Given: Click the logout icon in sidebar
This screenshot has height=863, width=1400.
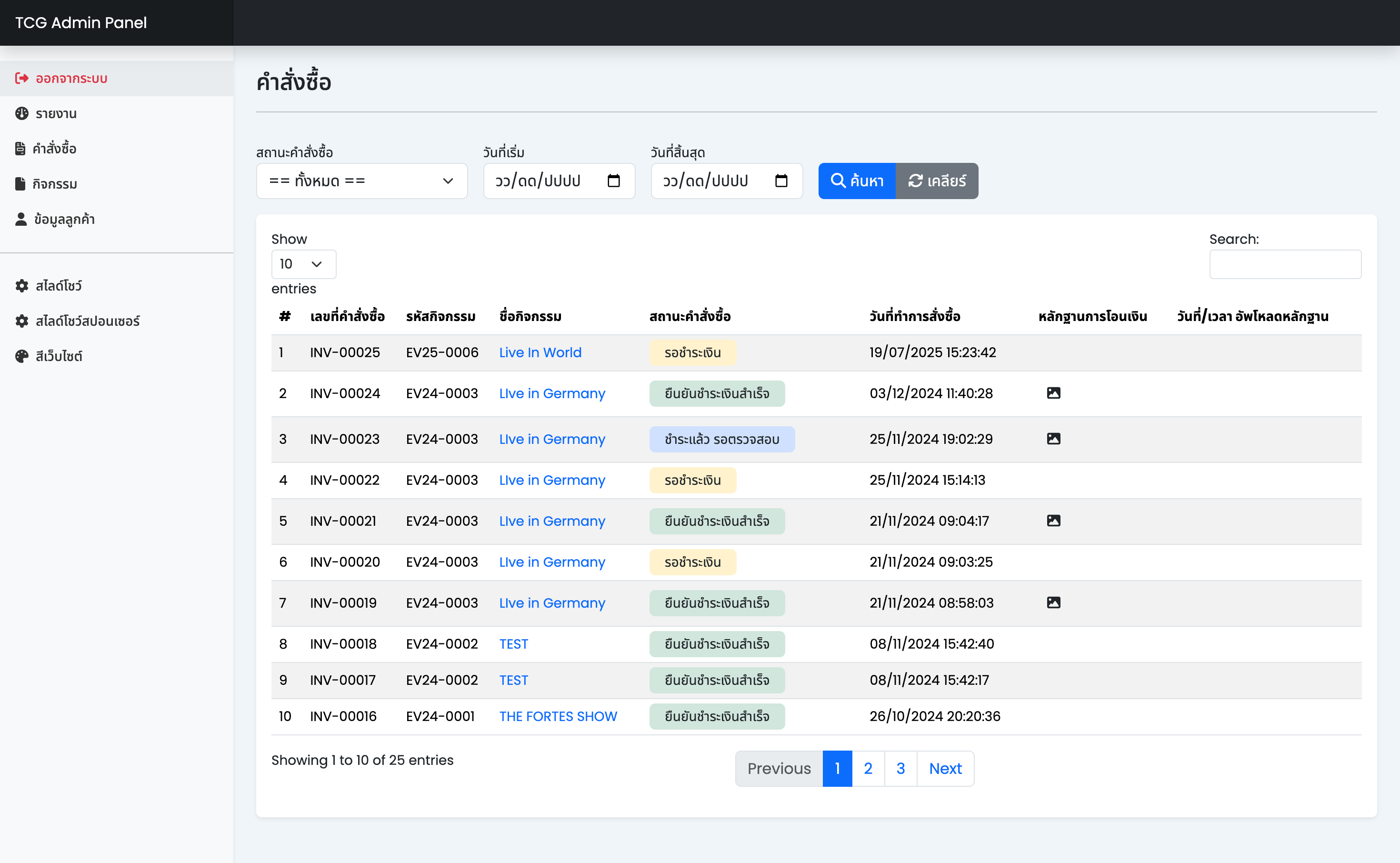Looking at the screenshot, I should 22,78.
